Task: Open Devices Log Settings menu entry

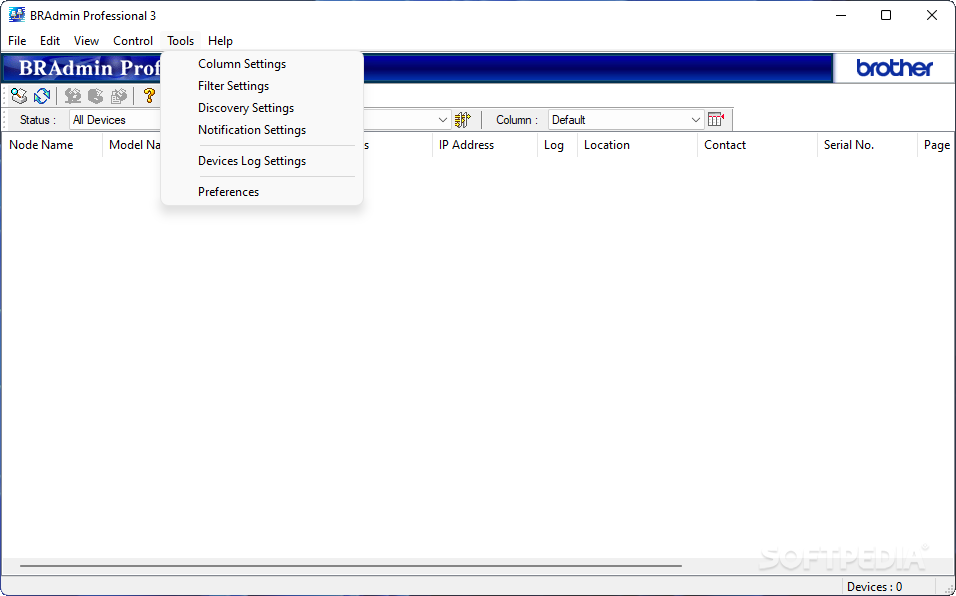Action: [262, 161]
